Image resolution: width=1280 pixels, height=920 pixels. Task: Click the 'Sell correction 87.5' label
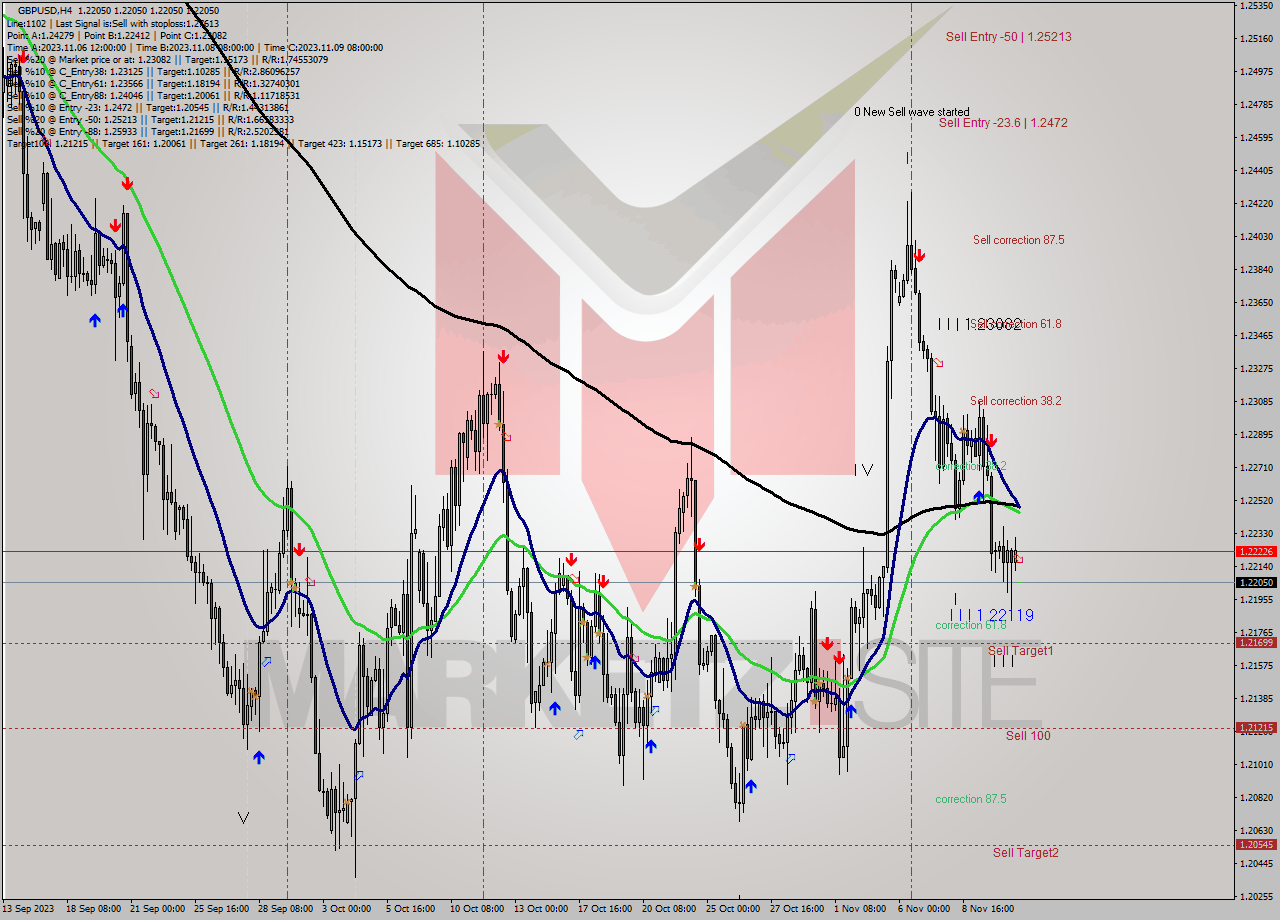tap(1018, 240)
